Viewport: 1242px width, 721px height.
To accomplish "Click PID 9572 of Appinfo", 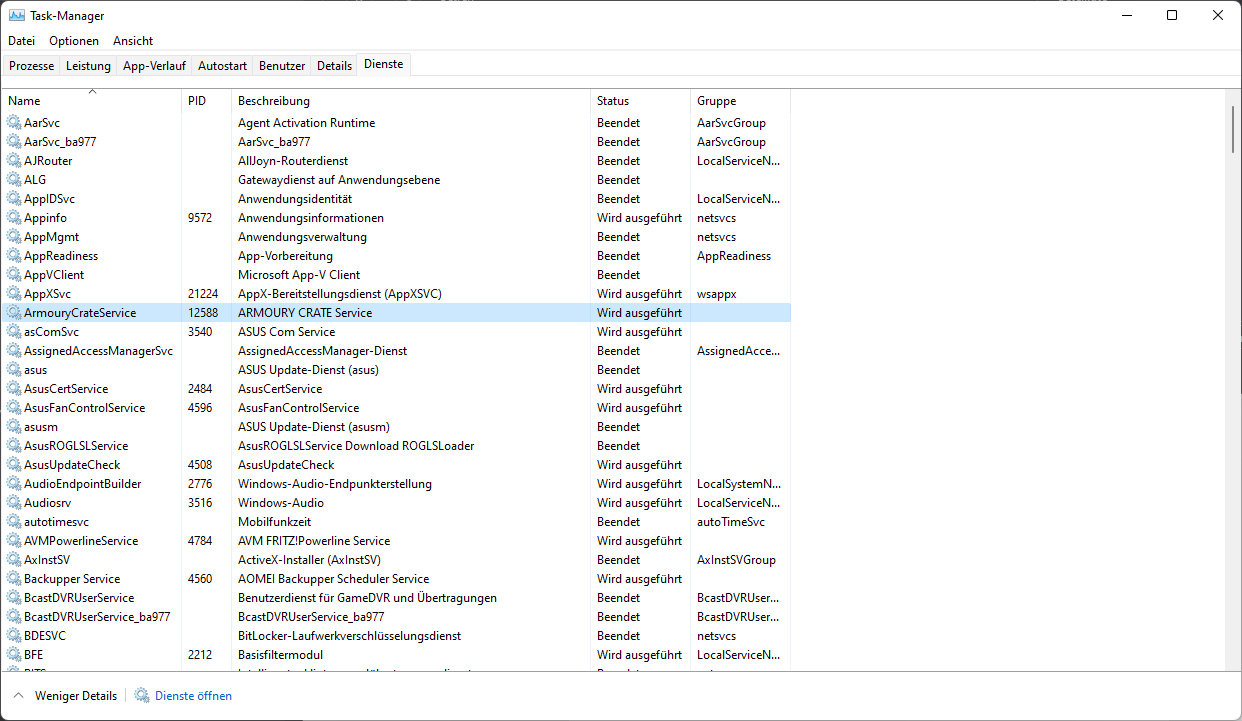I will [202, 218].
